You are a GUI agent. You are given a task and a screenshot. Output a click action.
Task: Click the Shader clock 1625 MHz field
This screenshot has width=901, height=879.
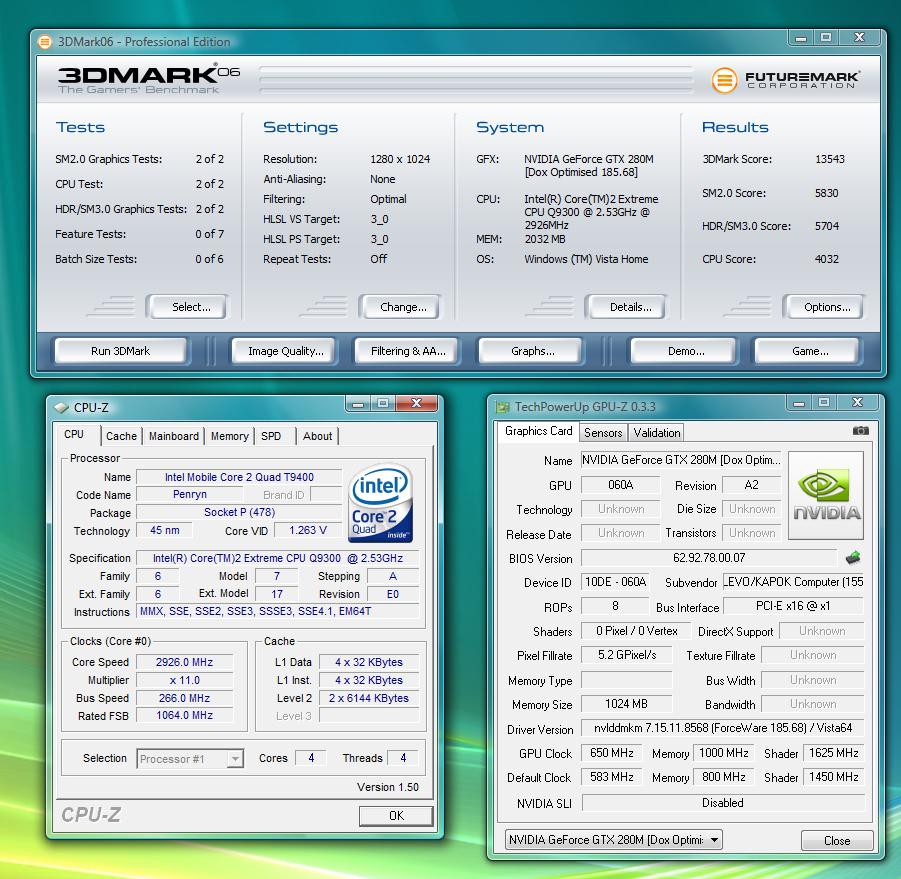tap(834, 753)
